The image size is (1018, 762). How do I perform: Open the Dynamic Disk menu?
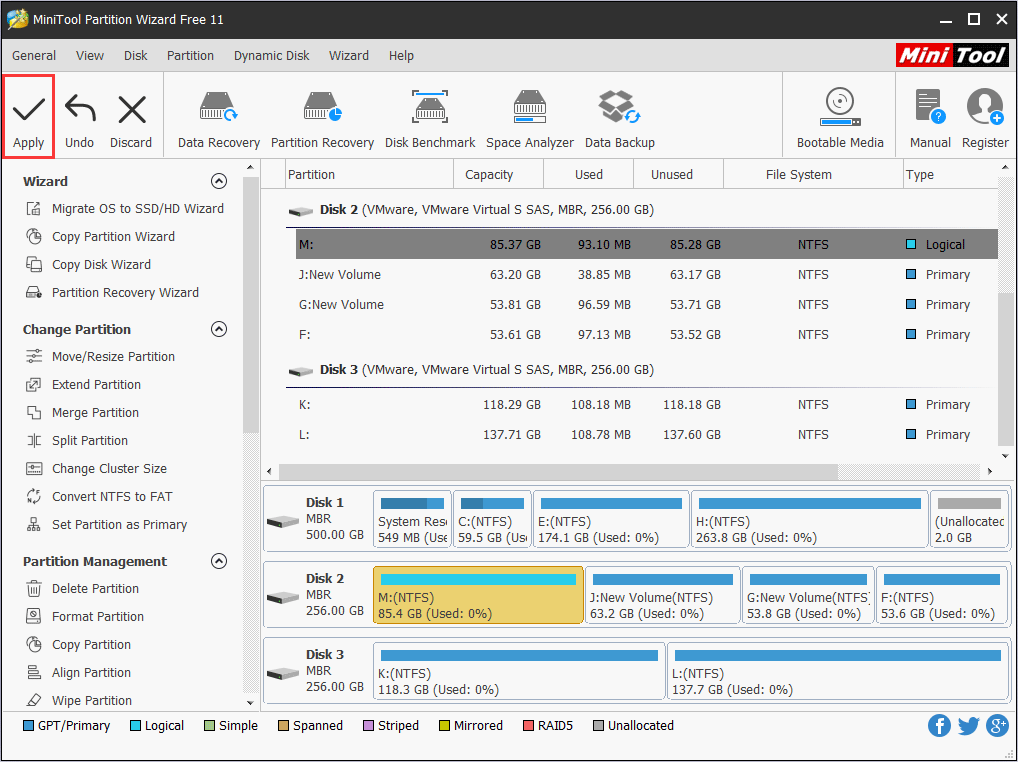pyautogui.click(x=271, y=56)
